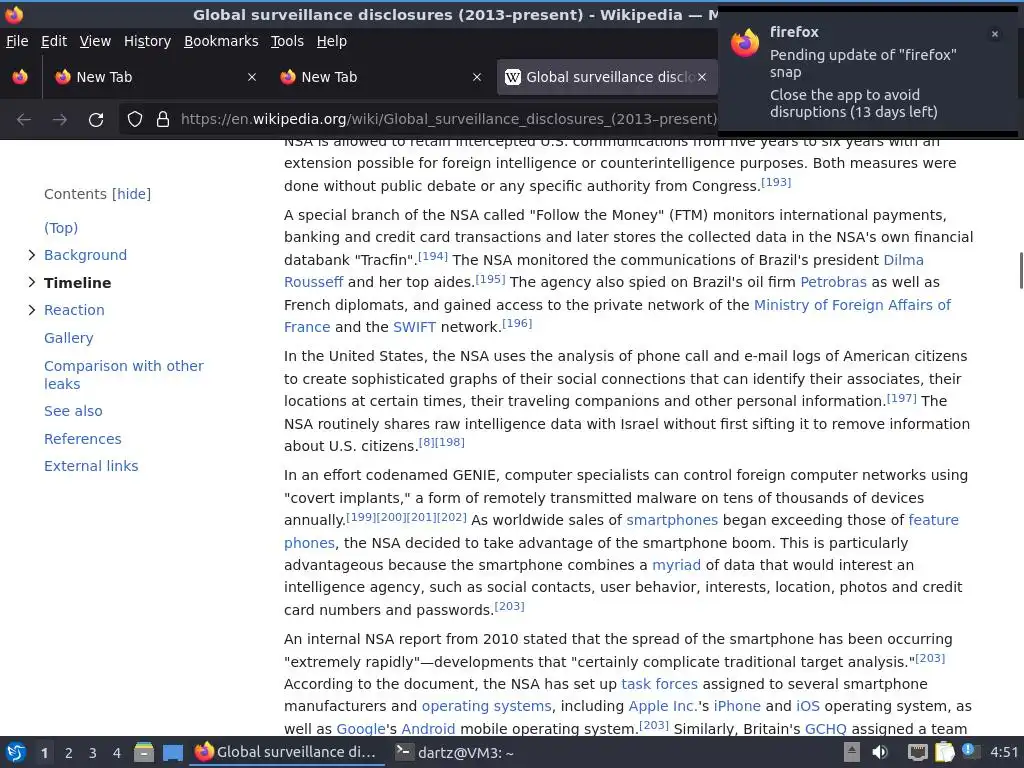Jump to See also section
This screenshot has height=768, width=1024.
pyautogui.click(x=73, y=411)
